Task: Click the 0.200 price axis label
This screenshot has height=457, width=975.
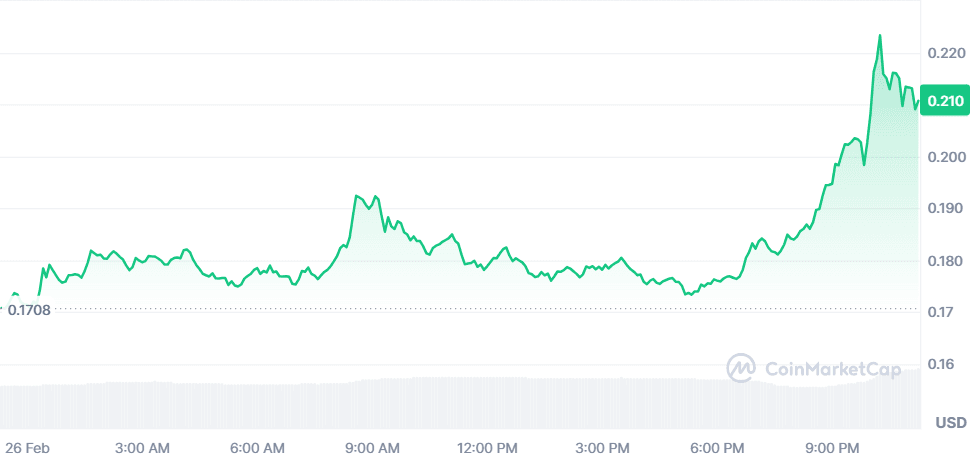Action: [944, 158]
